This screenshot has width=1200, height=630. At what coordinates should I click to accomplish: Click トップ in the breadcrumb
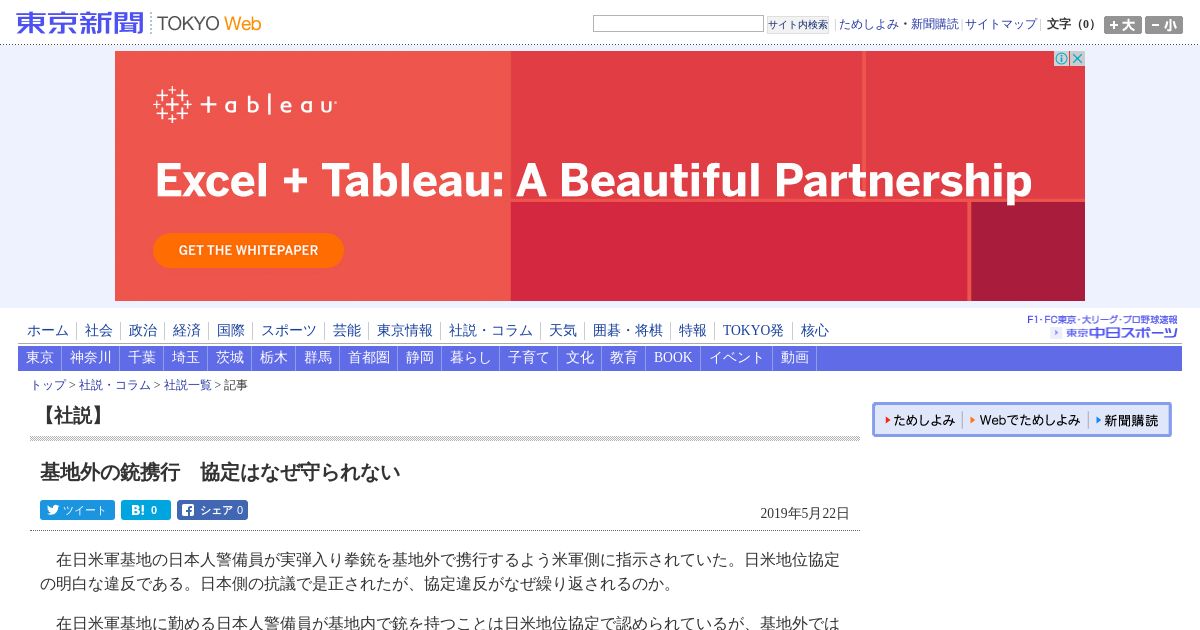click(x=48, y=385)
